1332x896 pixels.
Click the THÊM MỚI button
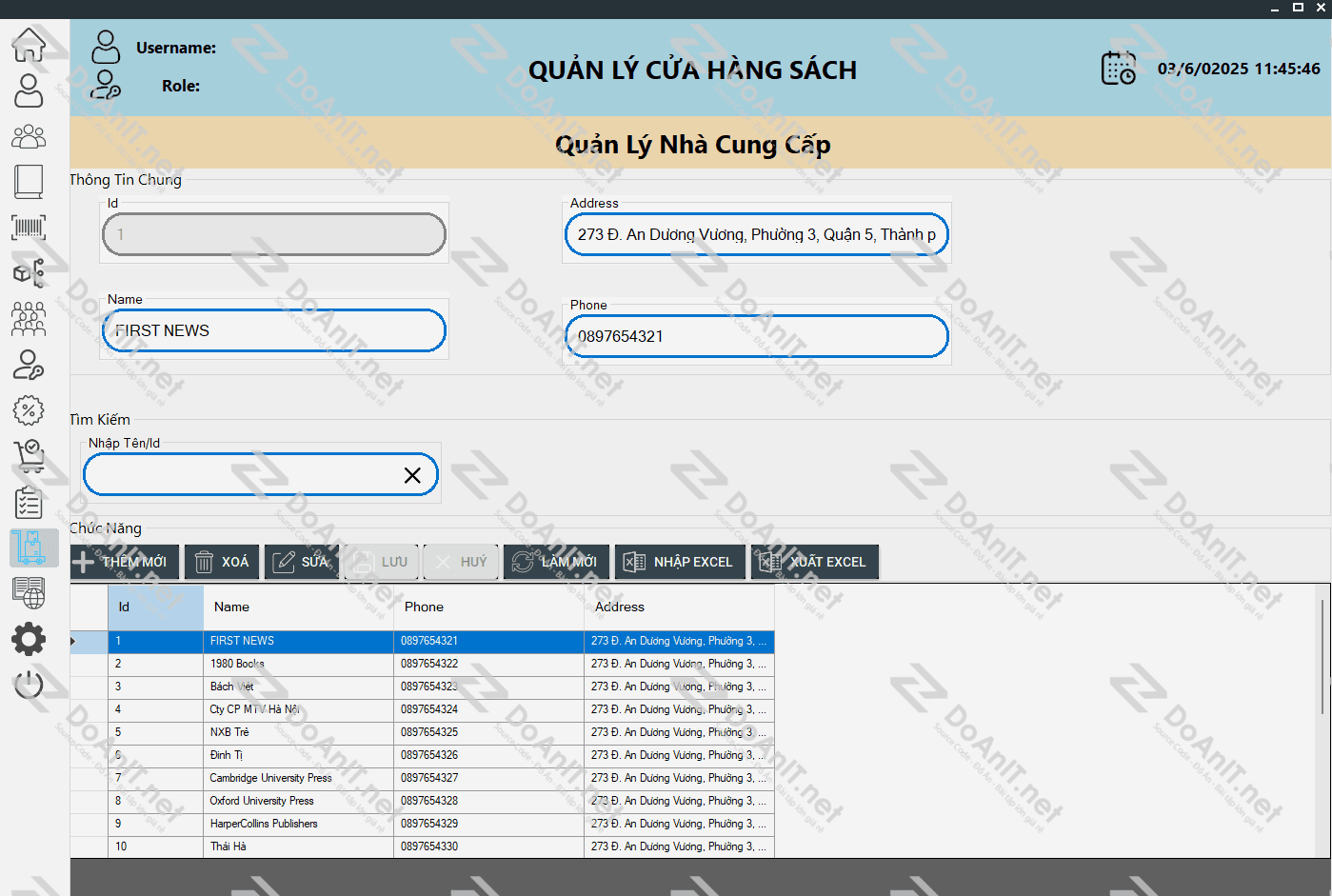coord(125,562)
